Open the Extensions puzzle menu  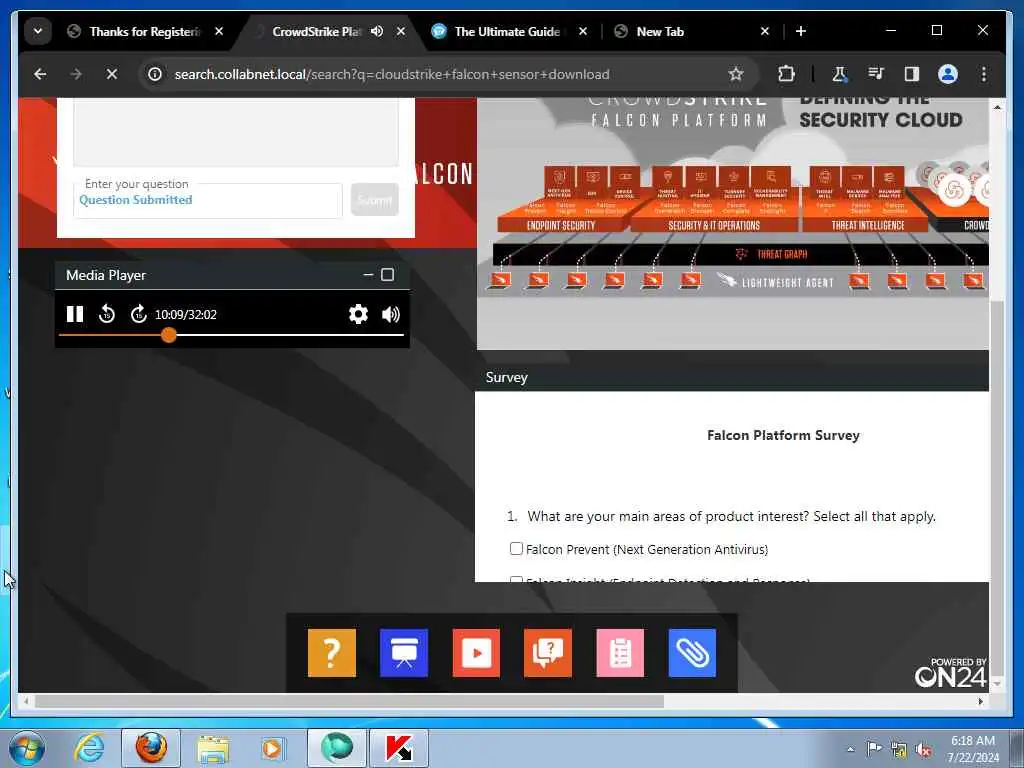(786, 74)
